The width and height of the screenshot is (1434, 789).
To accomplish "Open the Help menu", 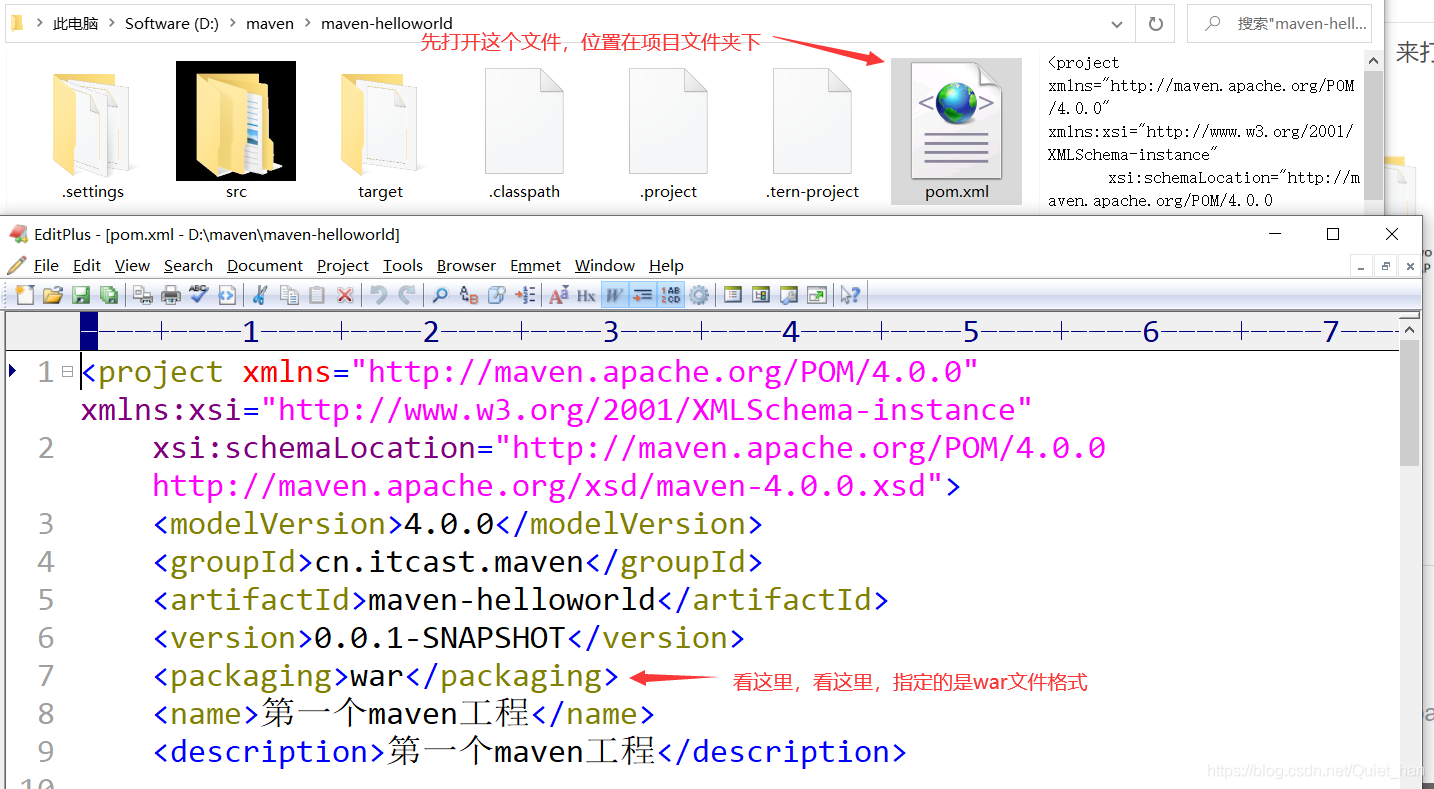I will click(666, 265).
